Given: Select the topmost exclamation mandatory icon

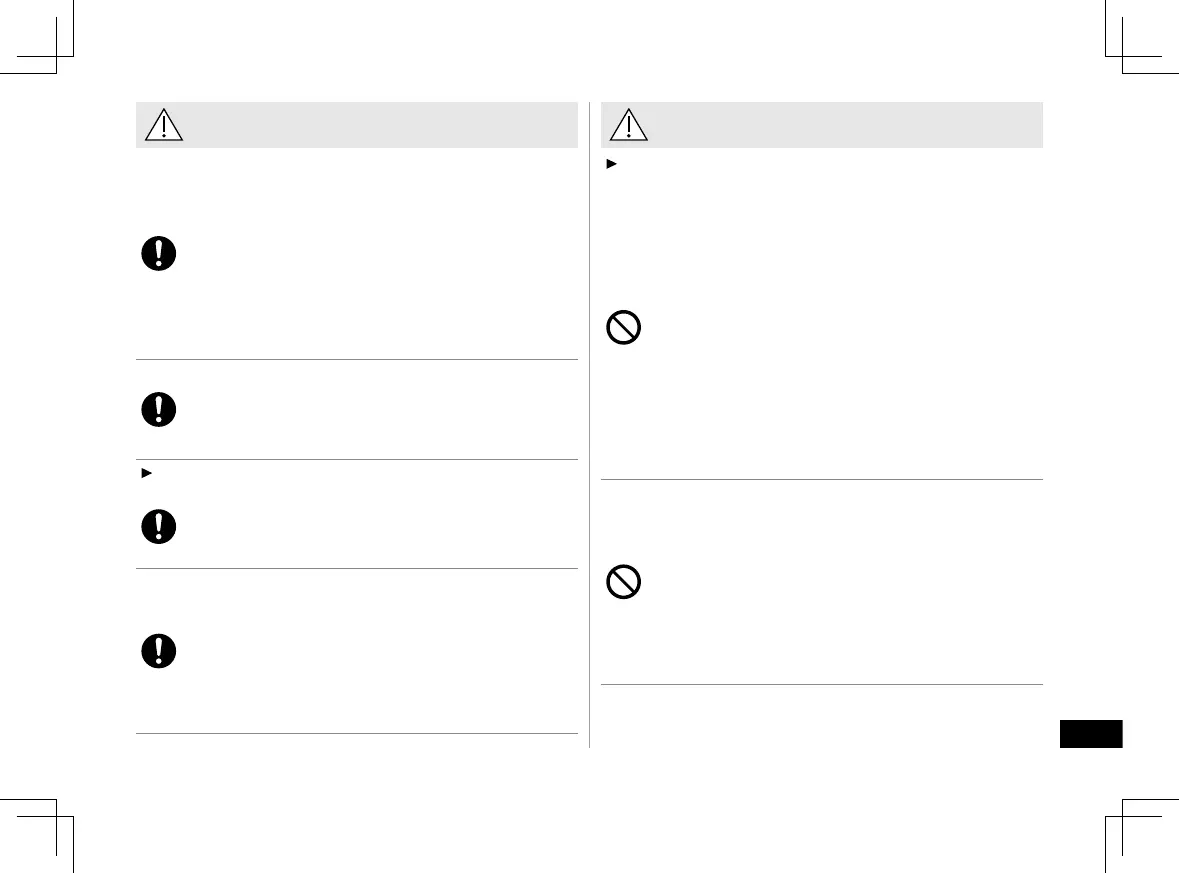Looking at the screenshot, I should [158, 254].
